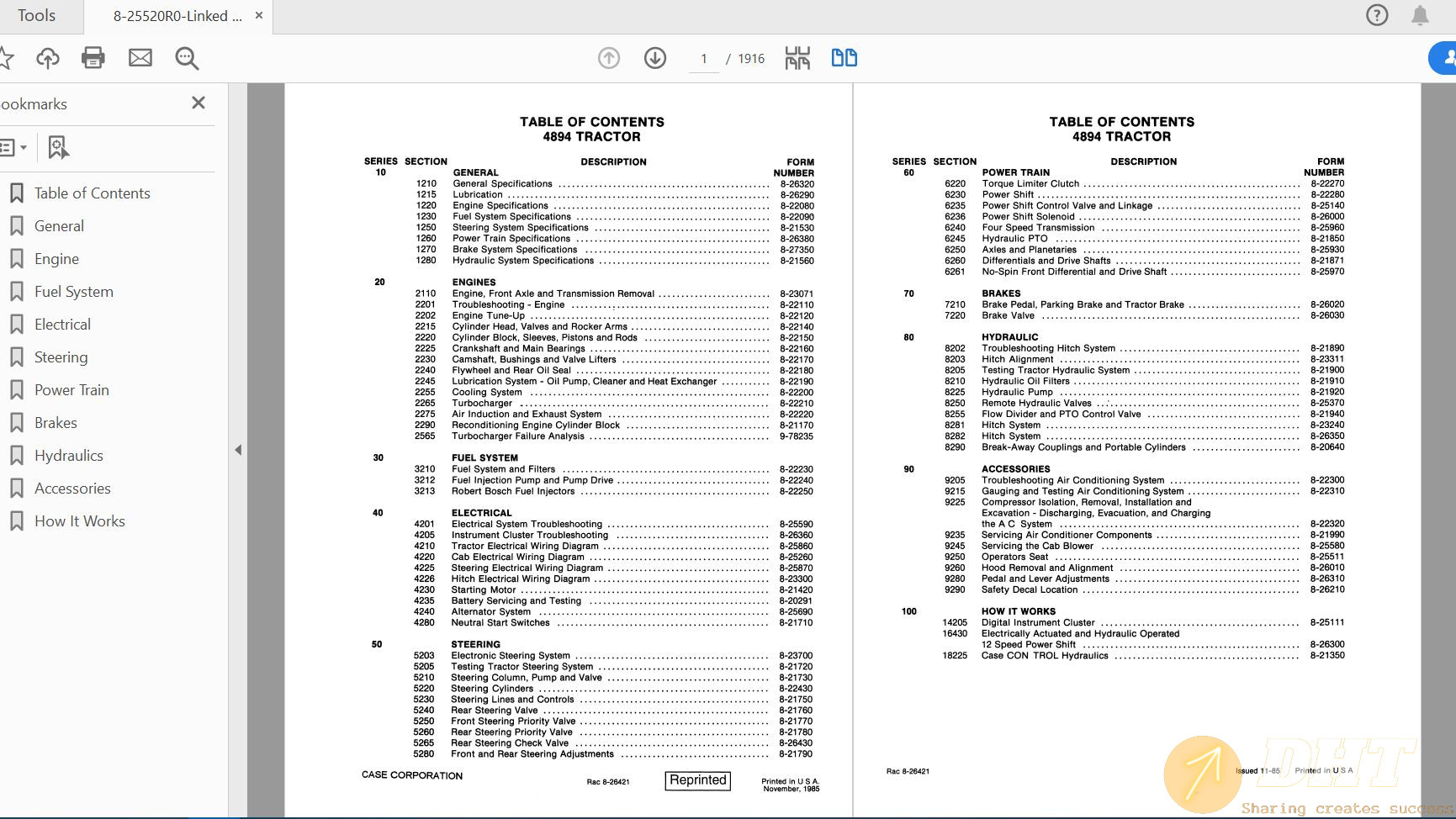This screenshot has width=1456, height=819.
Task: Jump to the Engine bookmark
Action: (56, 258)
